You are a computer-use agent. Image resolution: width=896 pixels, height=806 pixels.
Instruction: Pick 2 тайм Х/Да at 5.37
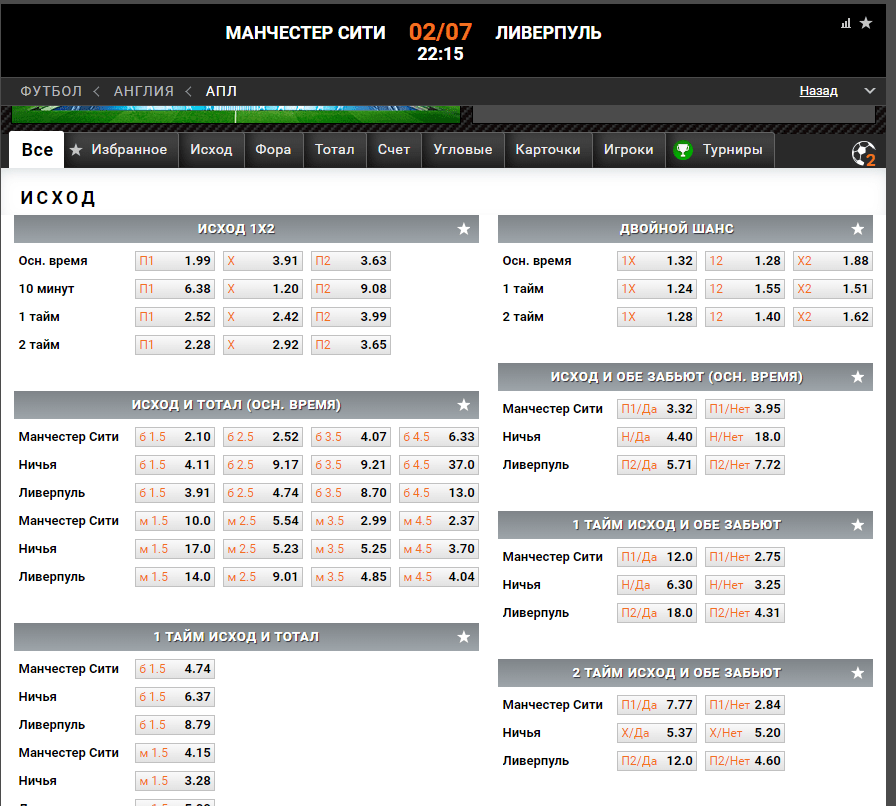(x=657, y=733)
